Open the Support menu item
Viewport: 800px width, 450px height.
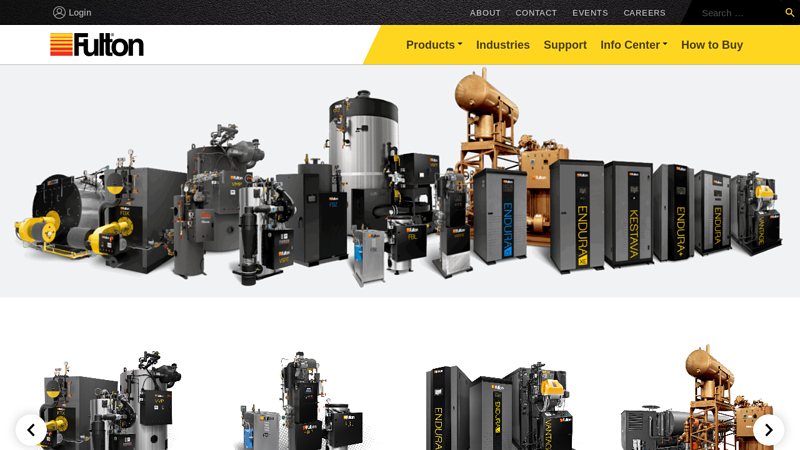565,45
